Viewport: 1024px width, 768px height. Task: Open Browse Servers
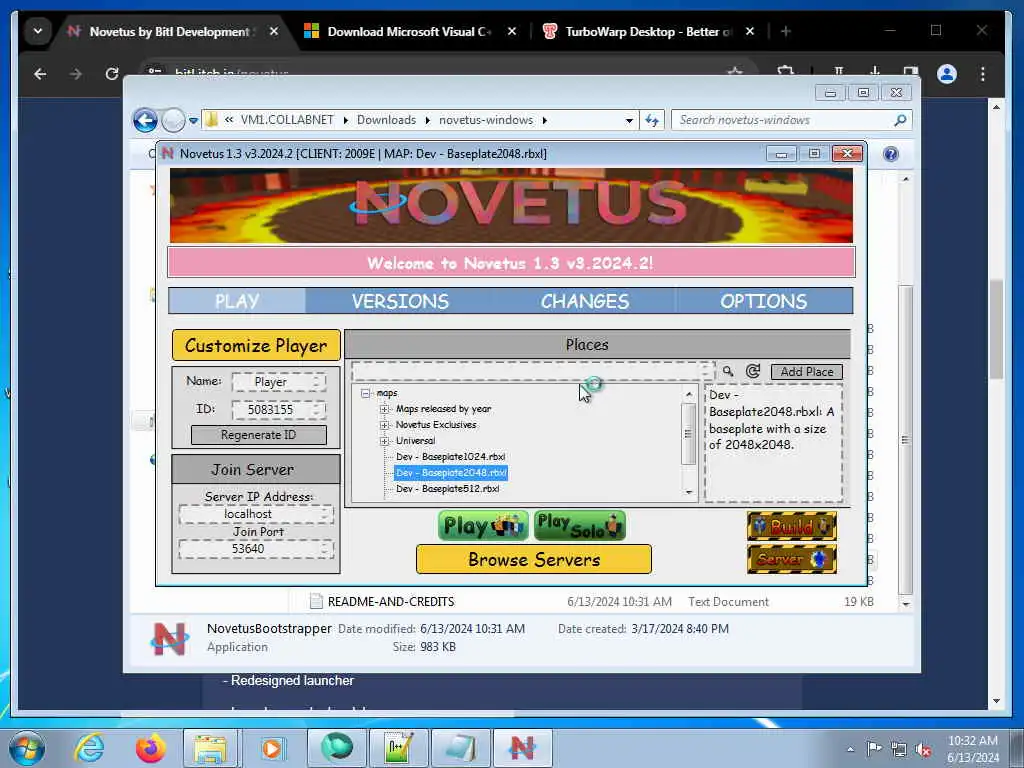click(534, 560)
